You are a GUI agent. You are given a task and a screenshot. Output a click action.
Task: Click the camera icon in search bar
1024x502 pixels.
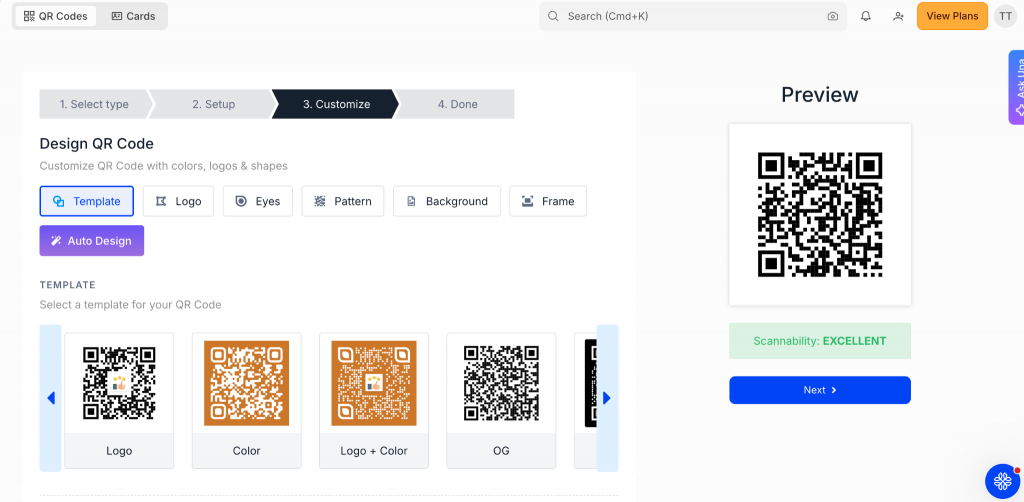[832, 16]
